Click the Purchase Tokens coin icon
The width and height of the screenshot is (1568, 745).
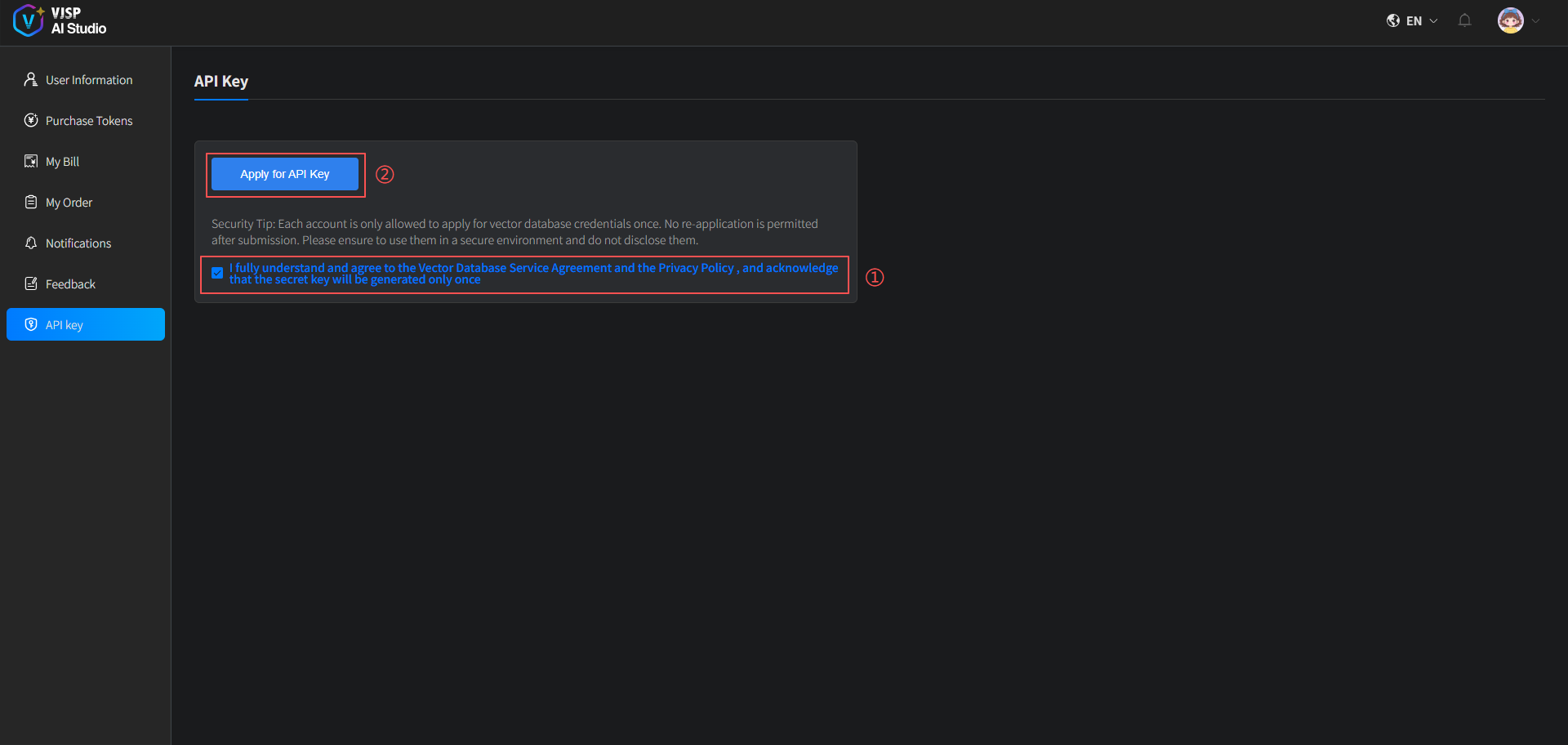coord(31,120)
